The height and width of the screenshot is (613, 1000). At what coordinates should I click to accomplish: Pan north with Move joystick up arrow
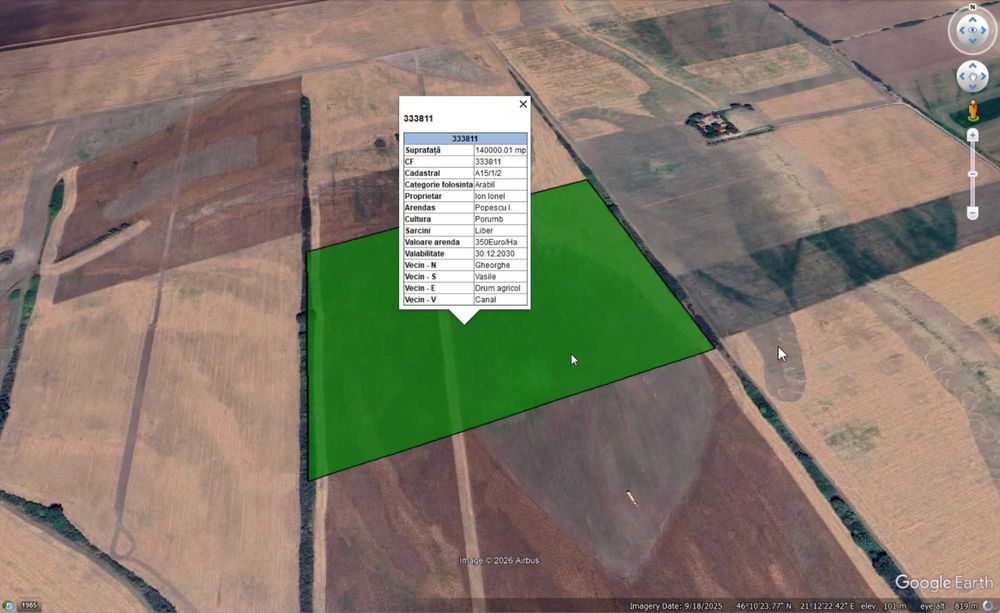973,66
